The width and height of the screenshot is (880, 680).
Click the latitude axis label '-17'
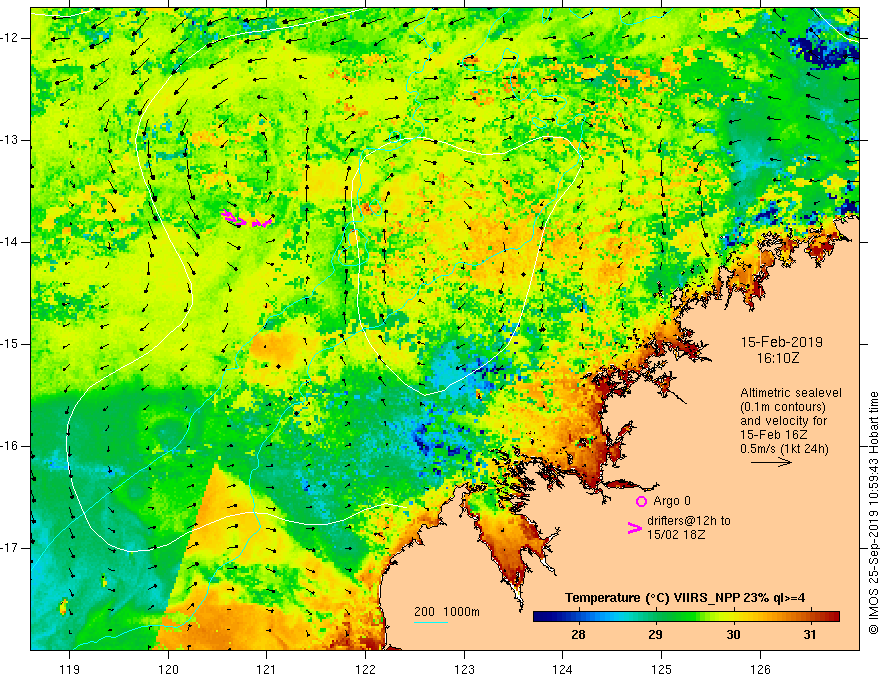click(10, 548)
